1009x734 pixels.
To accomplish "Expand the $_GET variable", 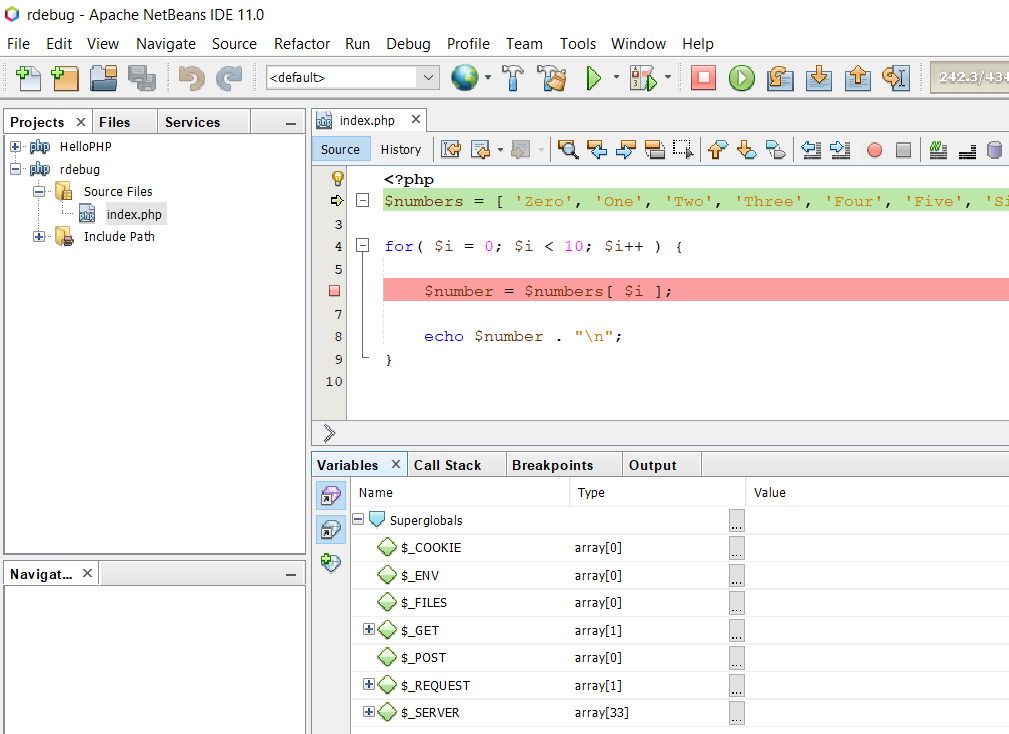I will pos(369,628).
